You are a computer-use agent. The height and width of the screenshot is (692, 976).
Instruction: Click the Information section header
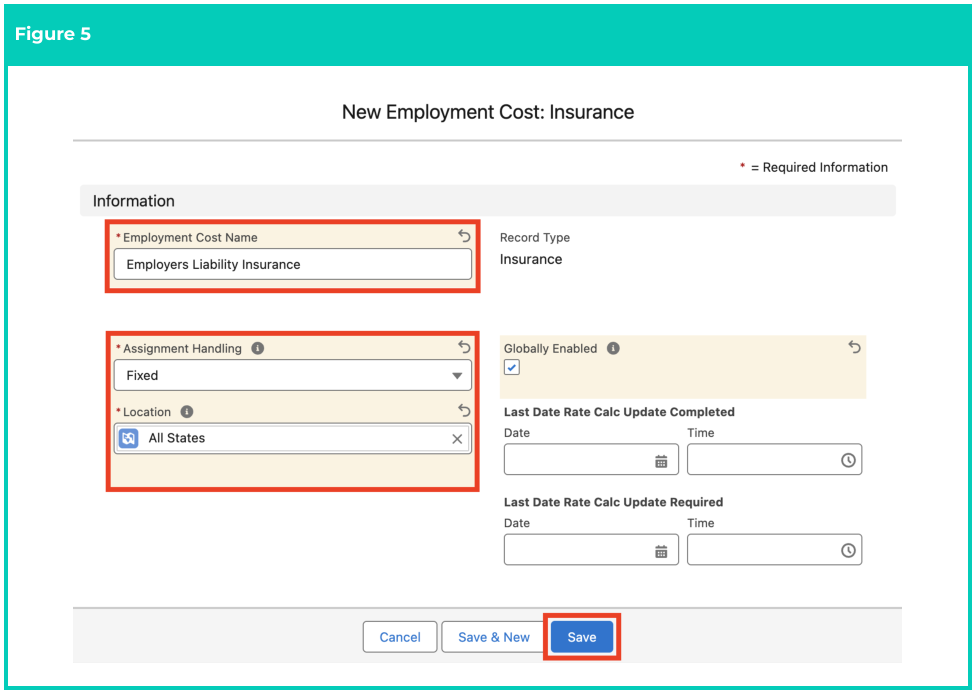tap(488, 200)
